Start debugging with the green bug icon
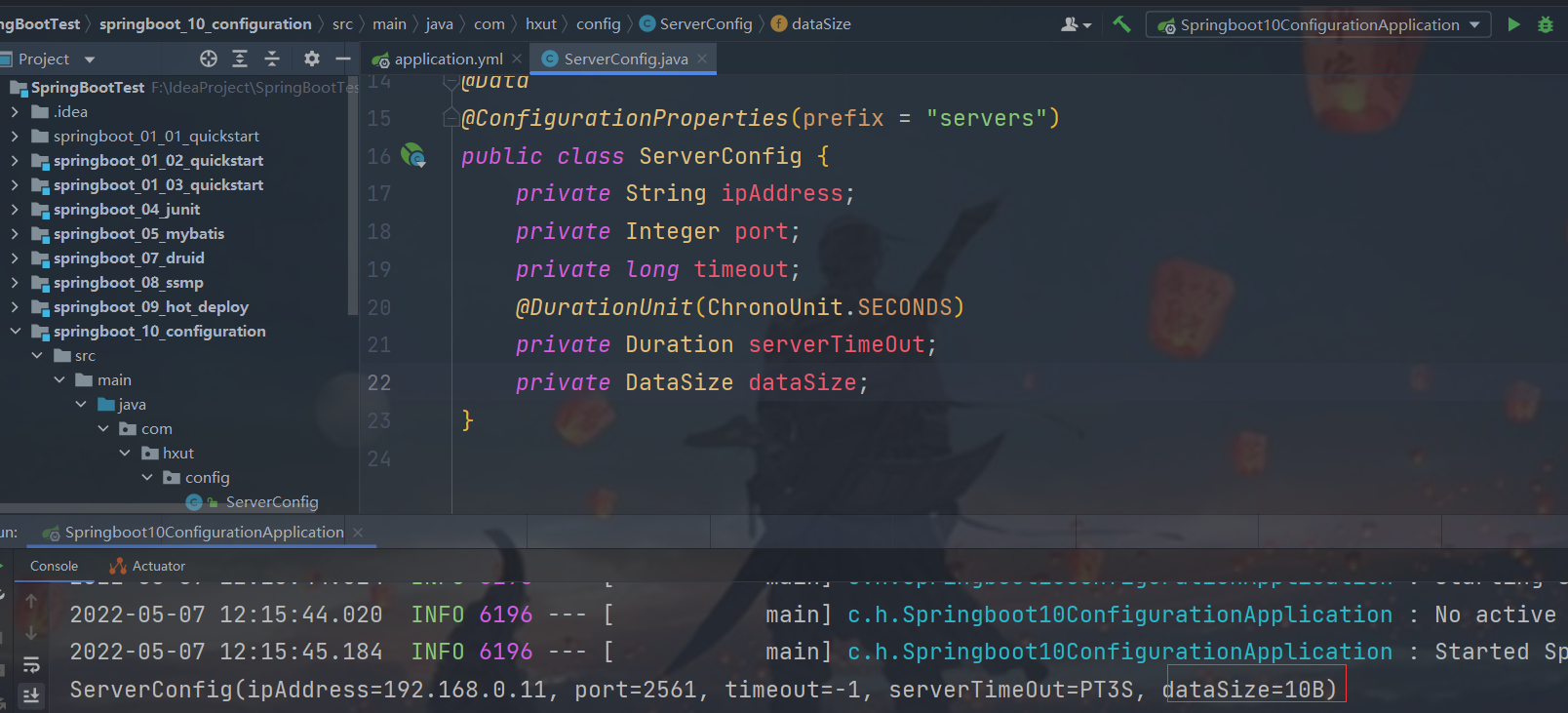 point(1546,24)
